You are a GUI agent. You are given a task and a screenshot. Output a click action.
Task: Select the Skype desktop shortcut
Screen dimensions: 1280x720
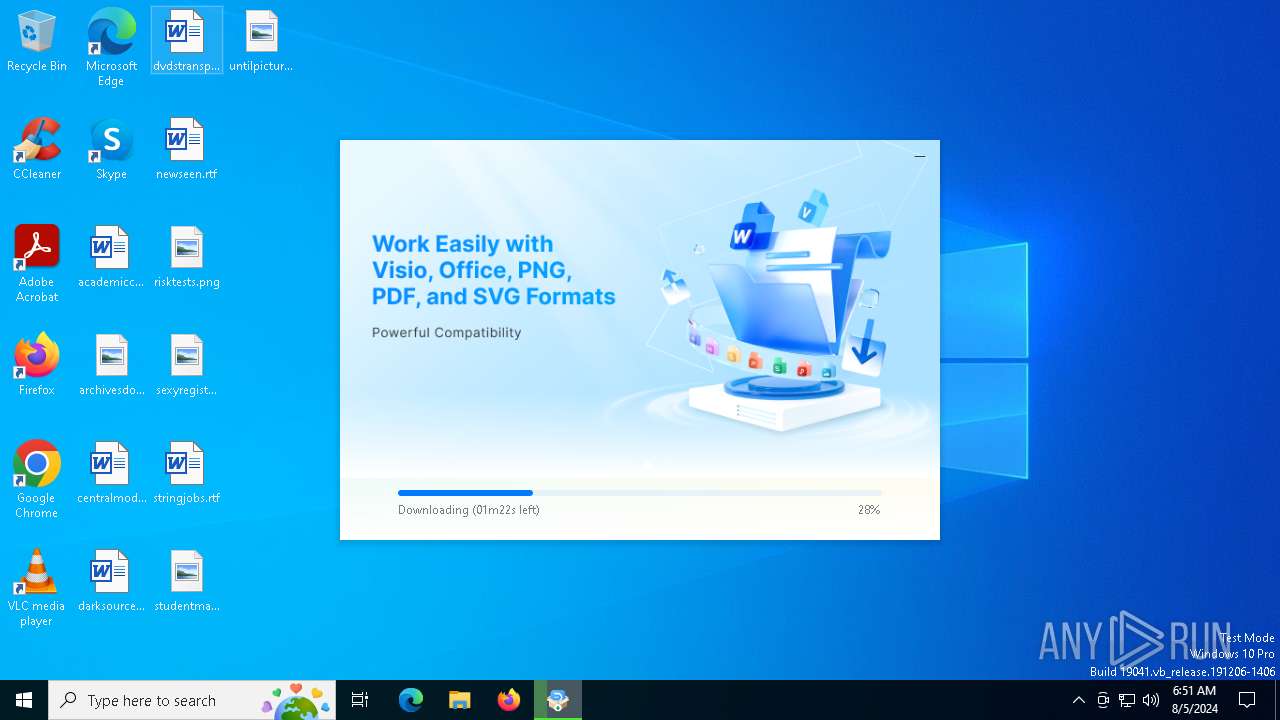[111, 150]
